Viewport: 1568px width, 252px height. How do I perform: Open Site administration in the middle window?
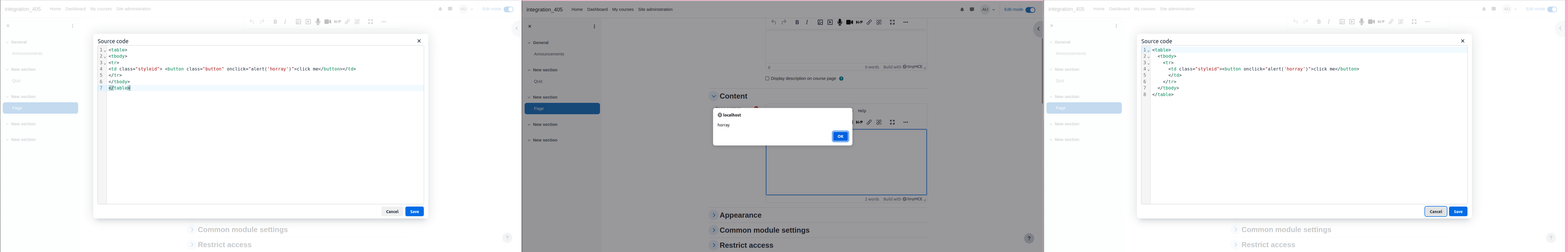[x=656, y=10]
